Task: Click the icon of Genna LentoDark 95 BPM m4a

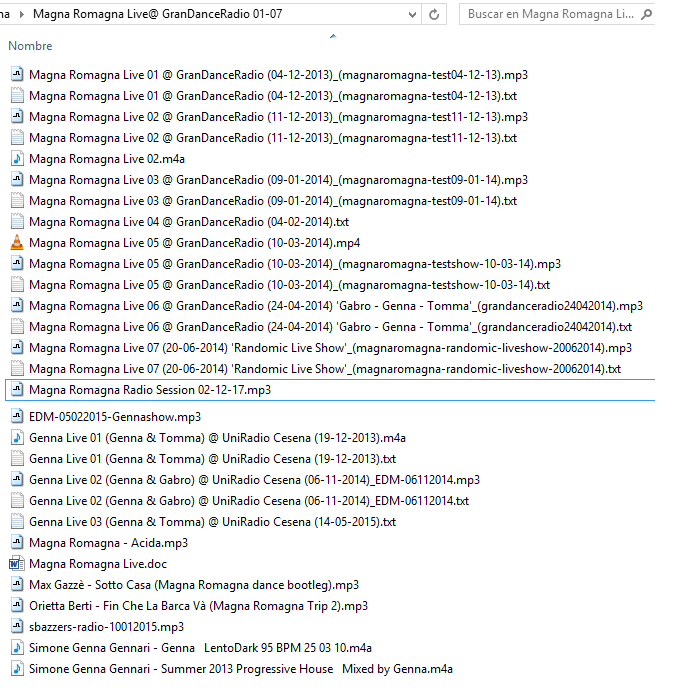Action: click(17, 648)
